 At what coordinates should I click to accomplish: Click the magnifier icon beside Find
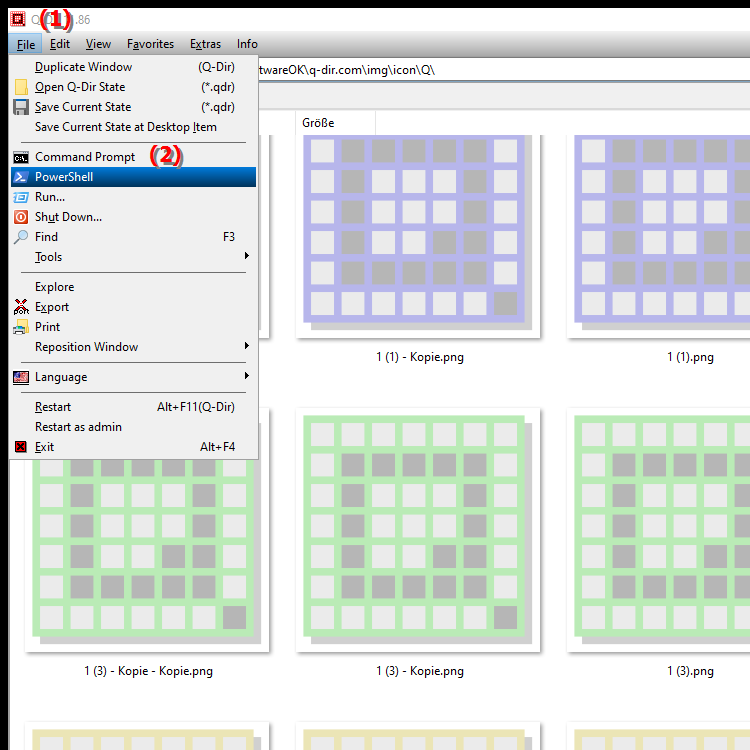[x=21, y=237]
